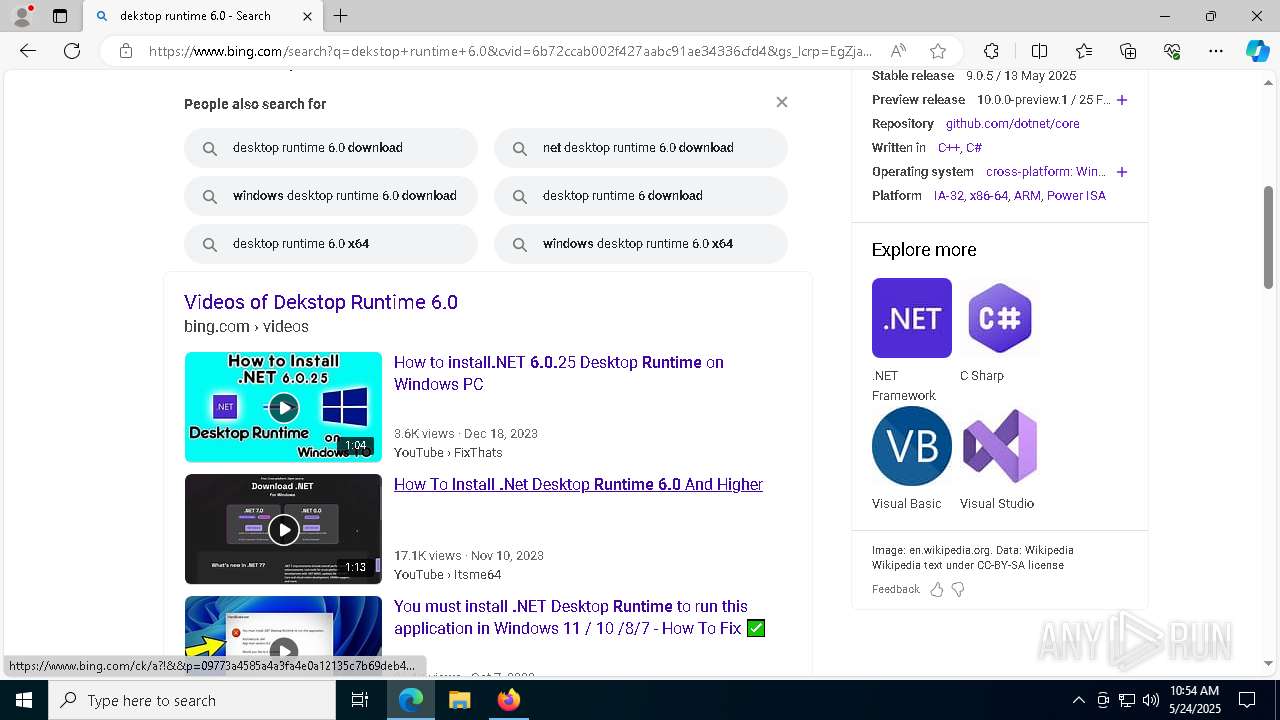This screenshot has width=1280, height=720.
Task: Search 'desktop runtime 6.0 x64' suggestion
Action: (331, 244)
